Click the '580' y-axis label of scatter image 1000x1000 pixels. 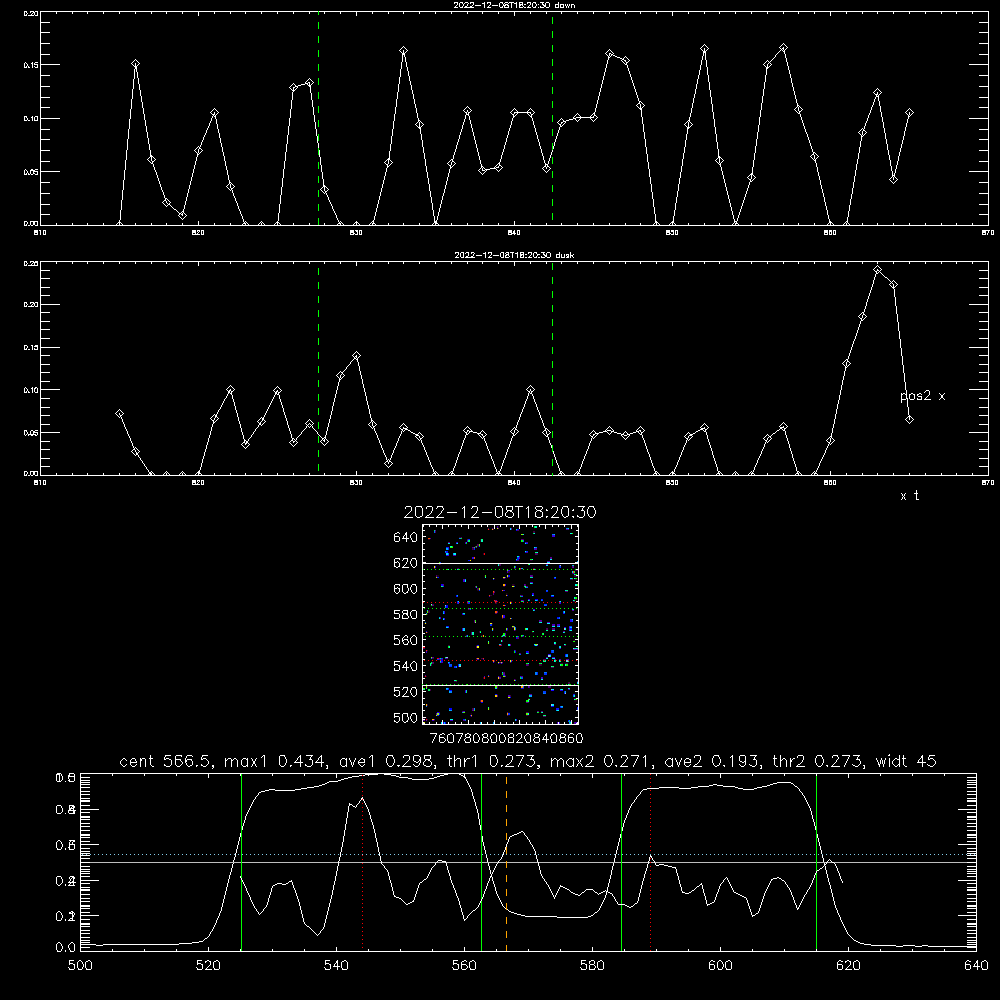(x=406, y=615)
